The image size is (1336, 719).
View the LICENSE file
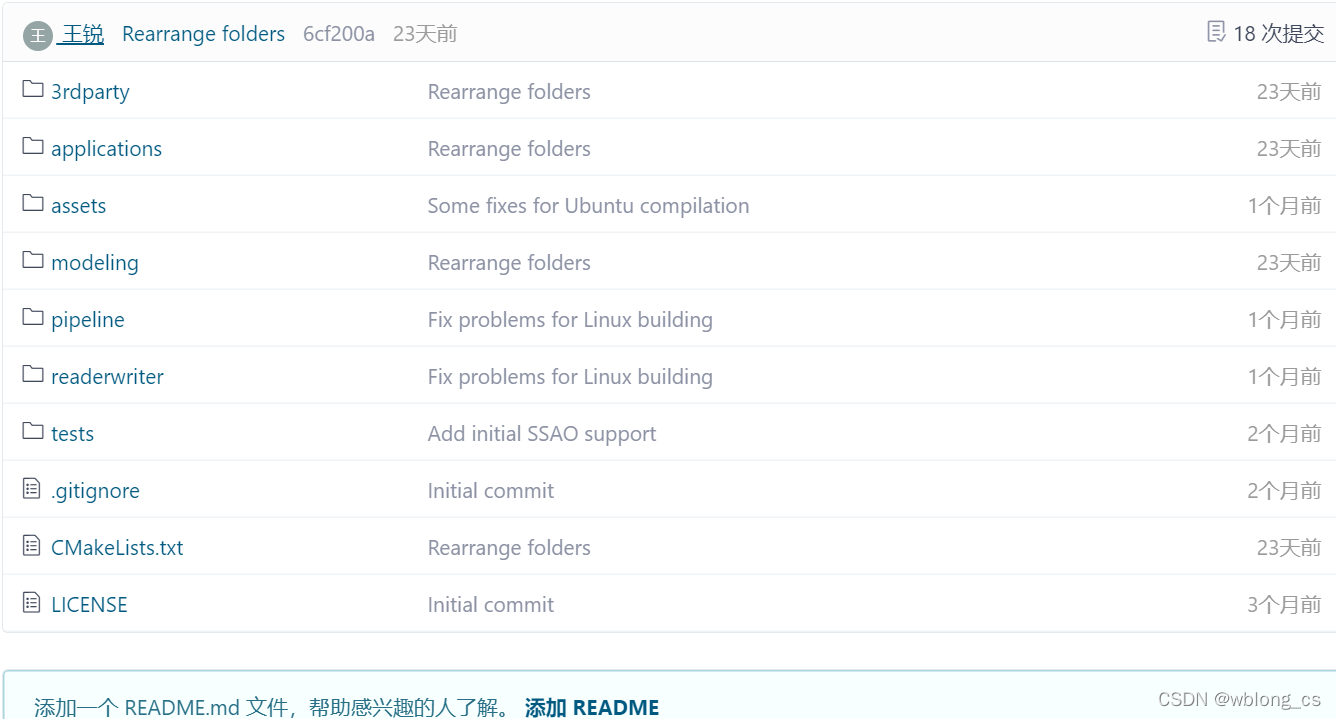[x=89, y=604]
